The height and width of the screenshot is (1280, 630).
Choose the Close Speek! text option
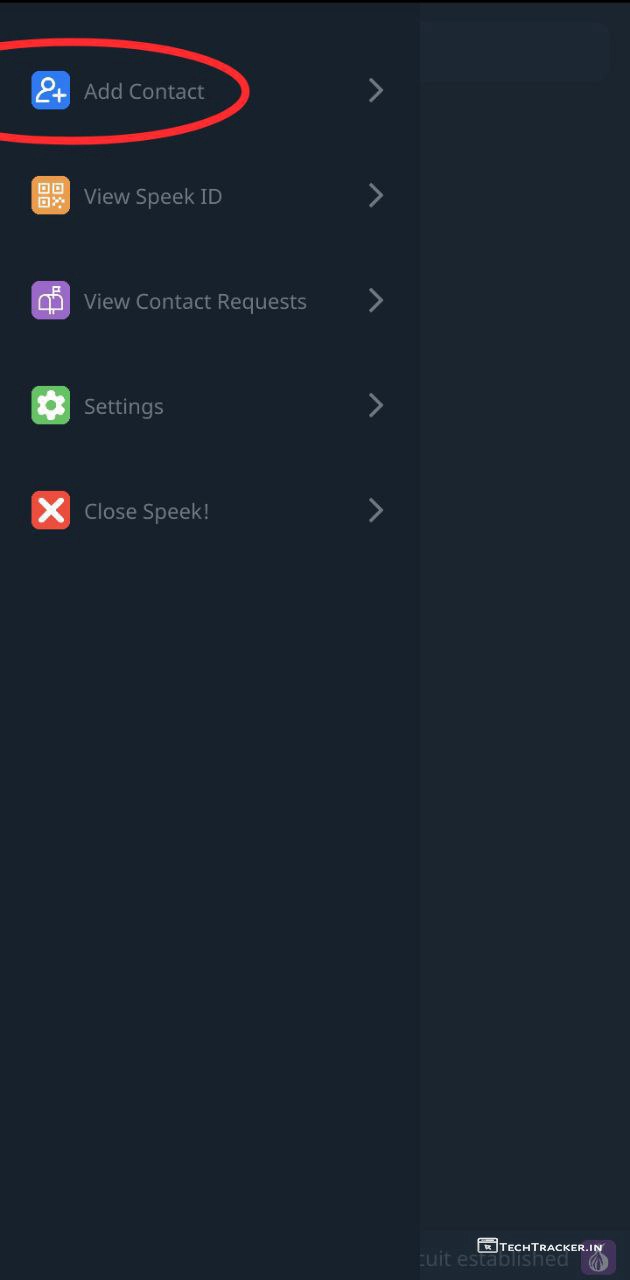(146, 512)
